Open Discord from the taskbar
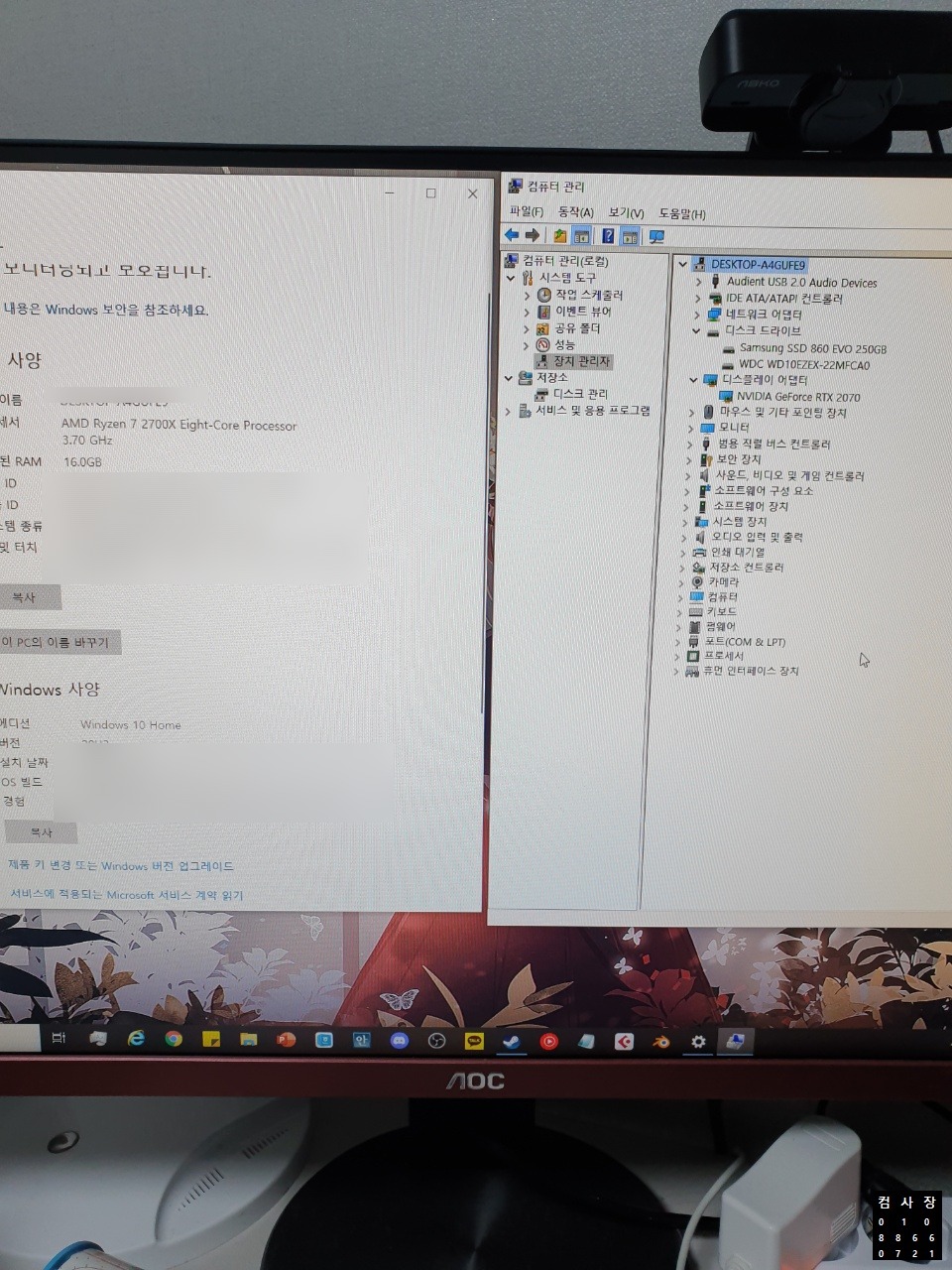This screenshot has height=1270, width=952. [400, 1040]
